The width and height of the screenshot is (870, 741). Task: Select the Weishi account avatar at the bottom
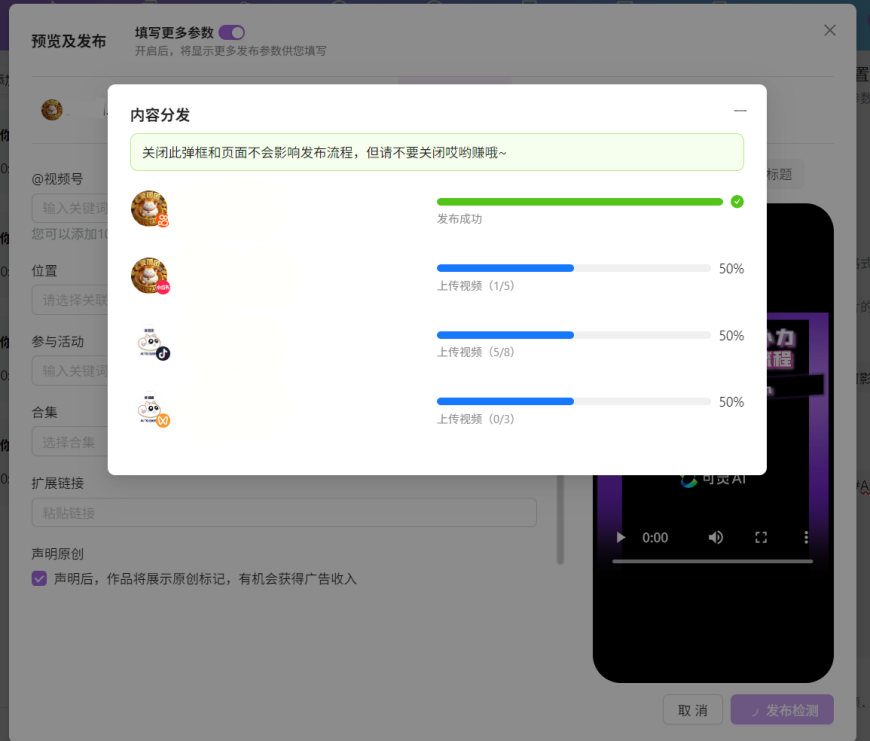pyautogui.click(x=151, y=408)
